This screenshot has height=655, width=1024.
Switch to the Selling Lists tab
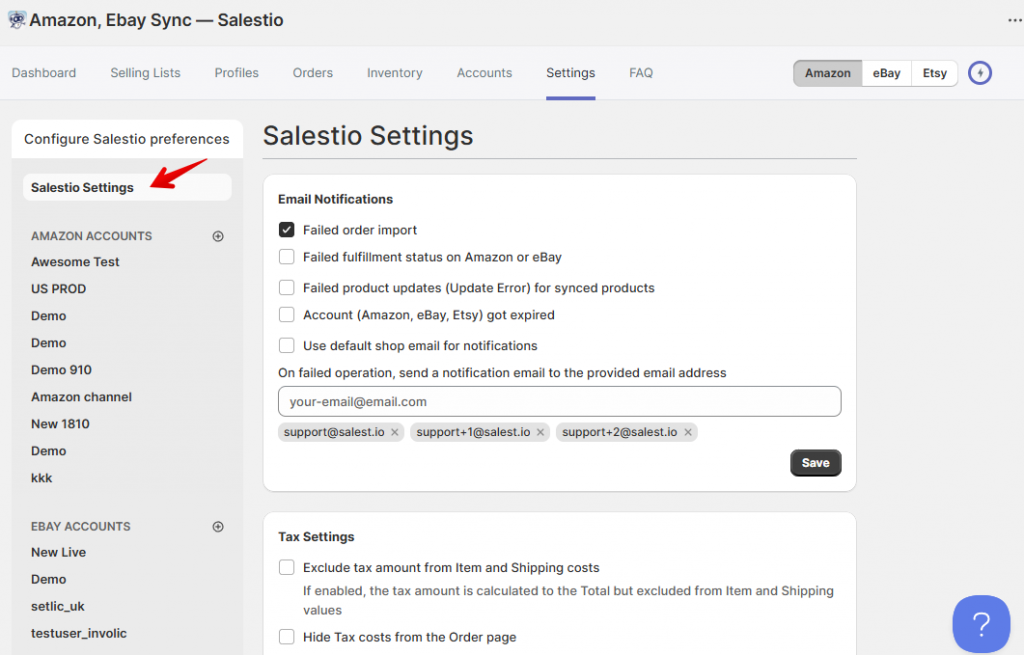pyautogui.click(x=145, y=73)
